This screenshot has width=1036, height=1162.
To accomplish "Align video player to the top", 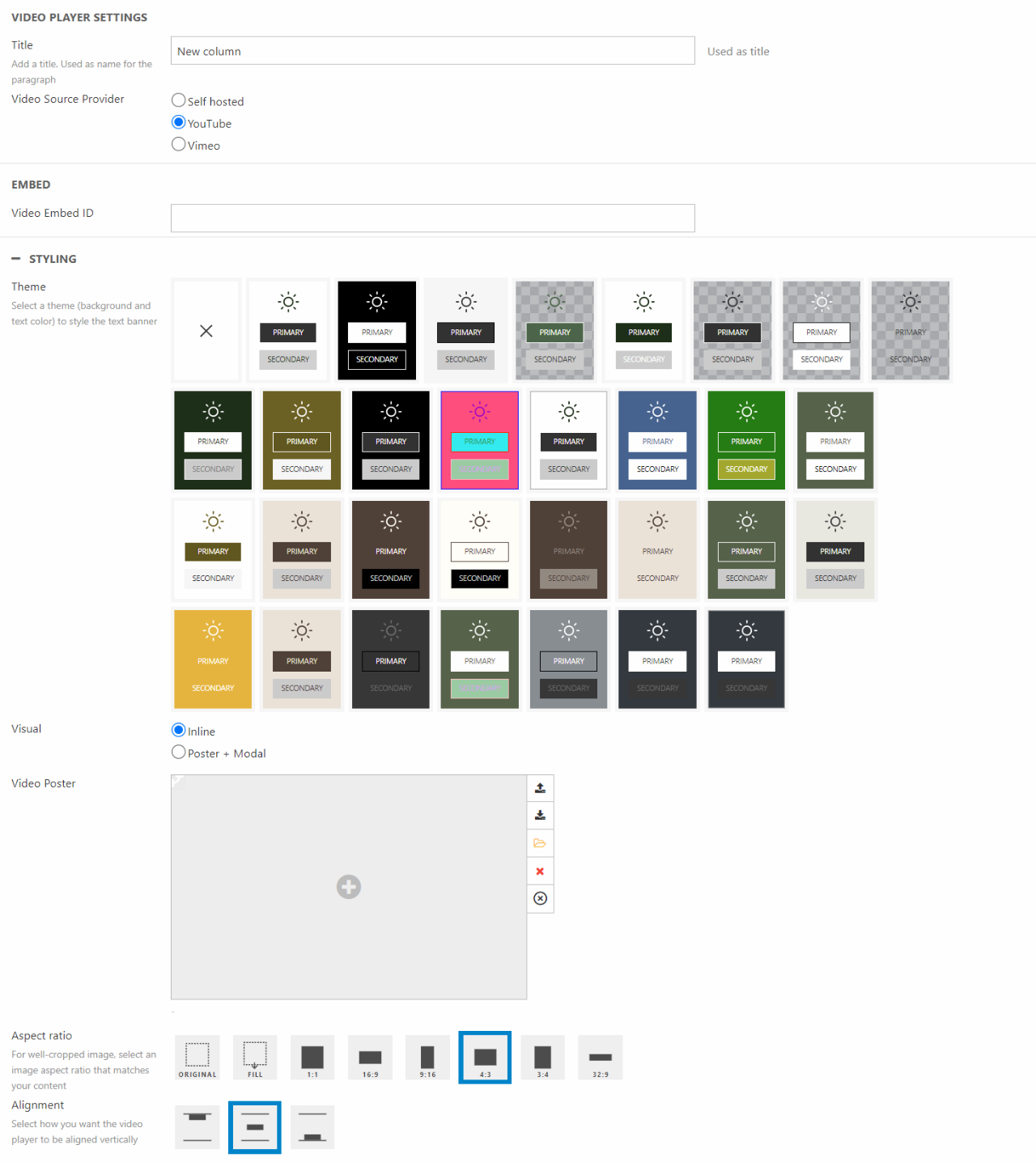I will [197, 1126].
